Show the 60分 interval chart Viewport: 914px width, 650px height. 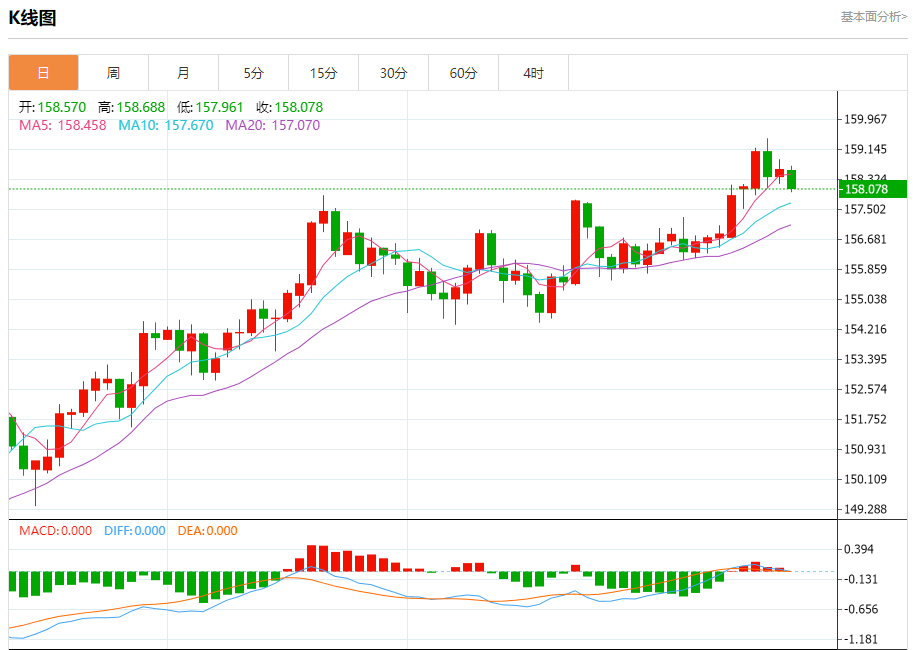click(x=463, y=73)
